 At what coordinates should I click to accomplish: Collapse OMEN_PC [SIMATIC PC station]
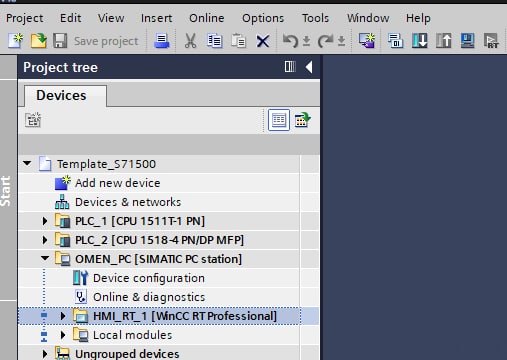[45, 258]
